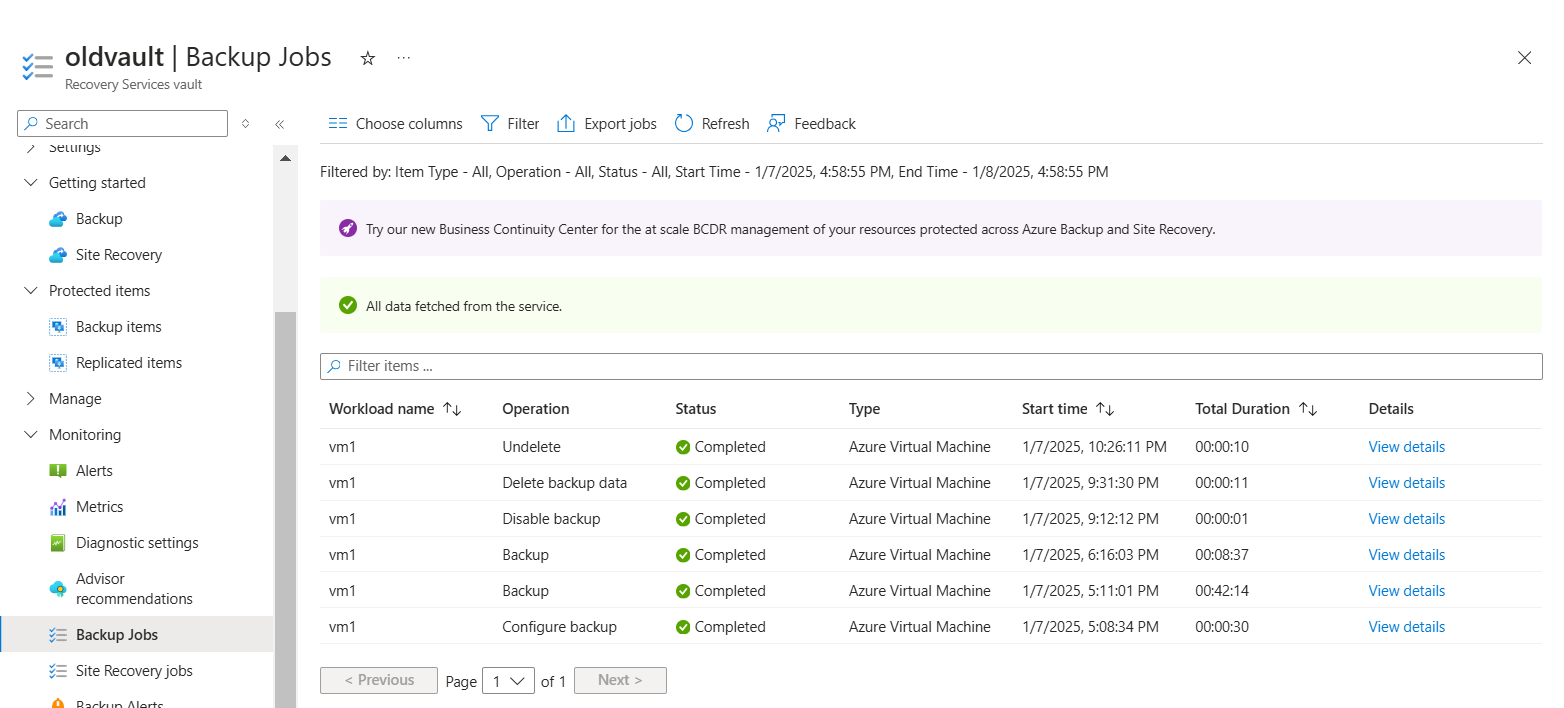The image size is (1564, 708).
Task: View details of Disable backup job
Action: click(x=1406, y=519)
